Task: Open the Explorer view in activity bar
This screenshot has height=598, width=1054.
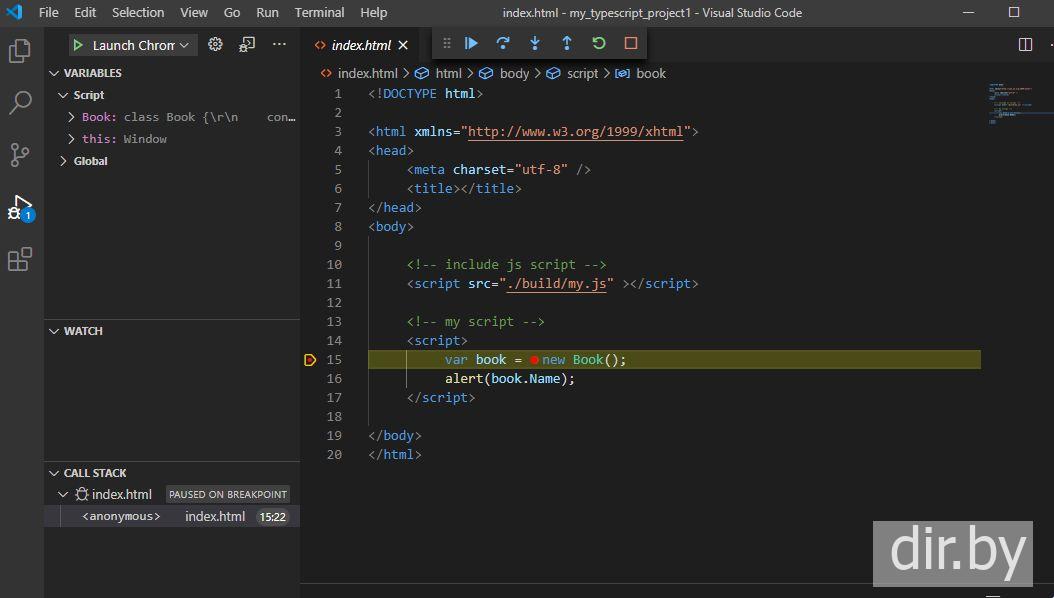Action: click(x=20, y=51)
